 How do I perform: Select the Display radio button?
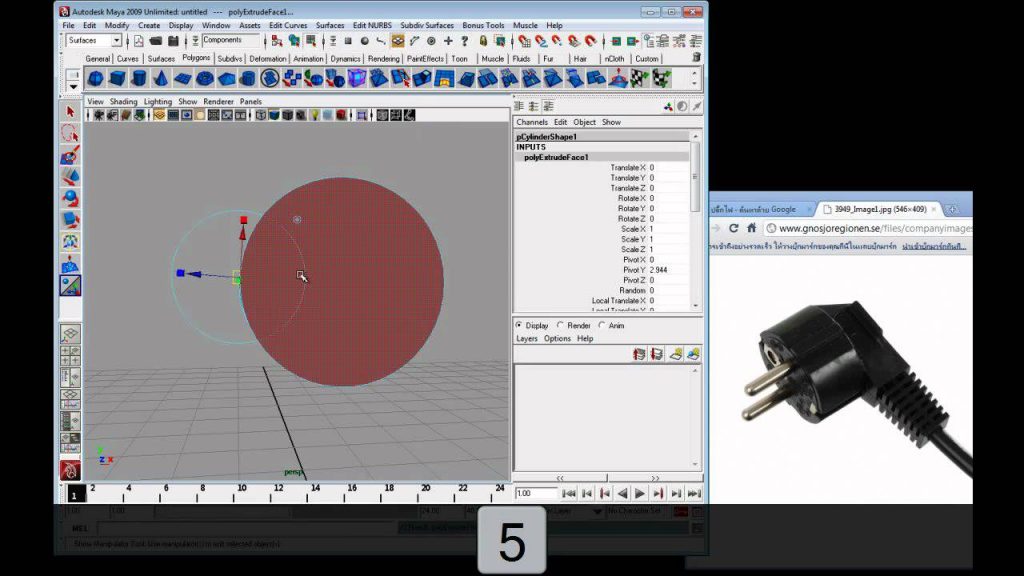(519, 325)
